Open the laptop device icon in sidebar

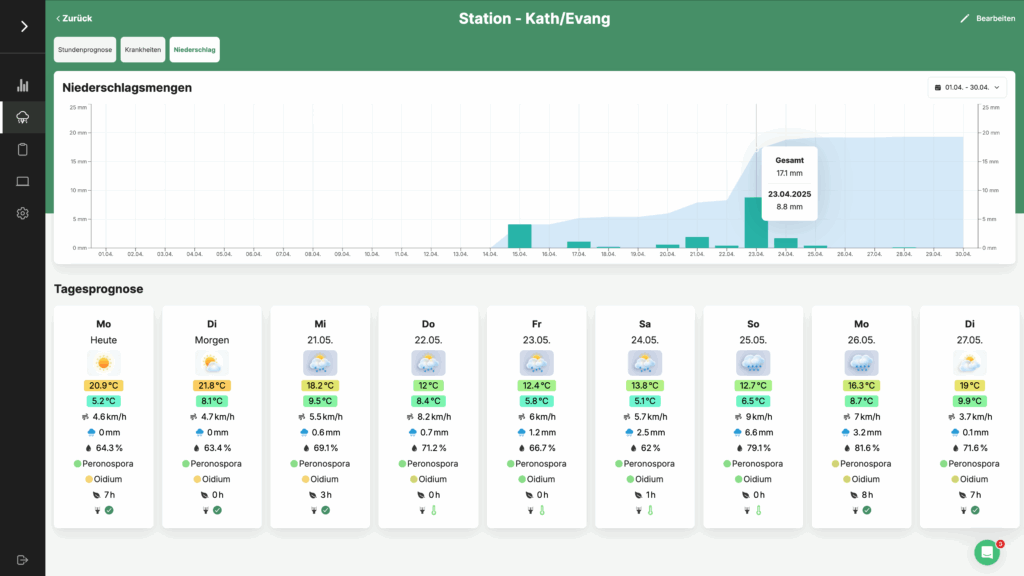23,181
